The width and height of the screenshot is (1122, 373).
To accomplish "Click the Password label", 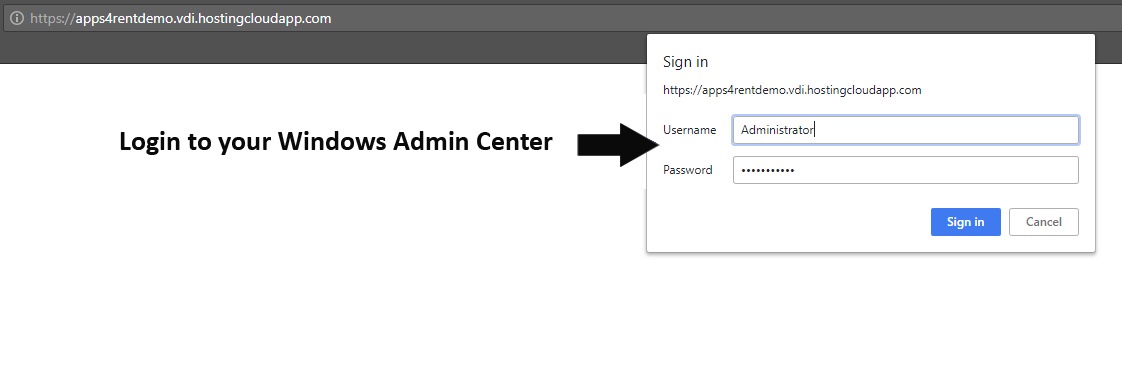I will pos(688,170).
